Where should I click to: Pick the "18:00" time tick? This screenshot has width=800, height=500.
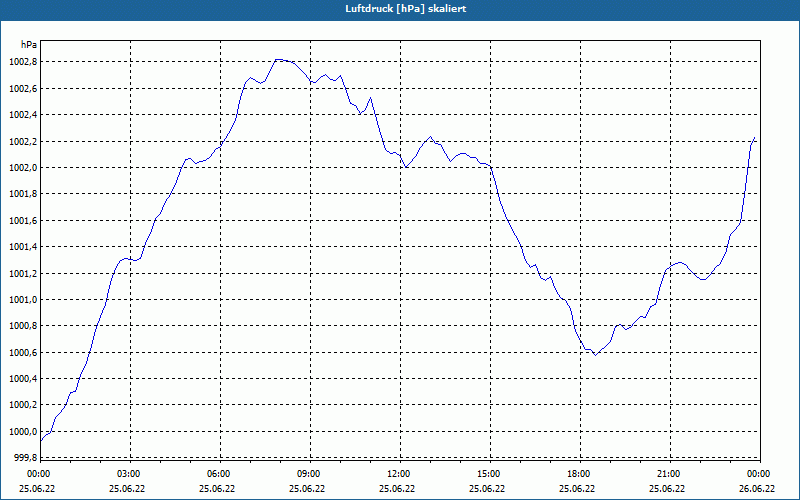coord(578,474)
